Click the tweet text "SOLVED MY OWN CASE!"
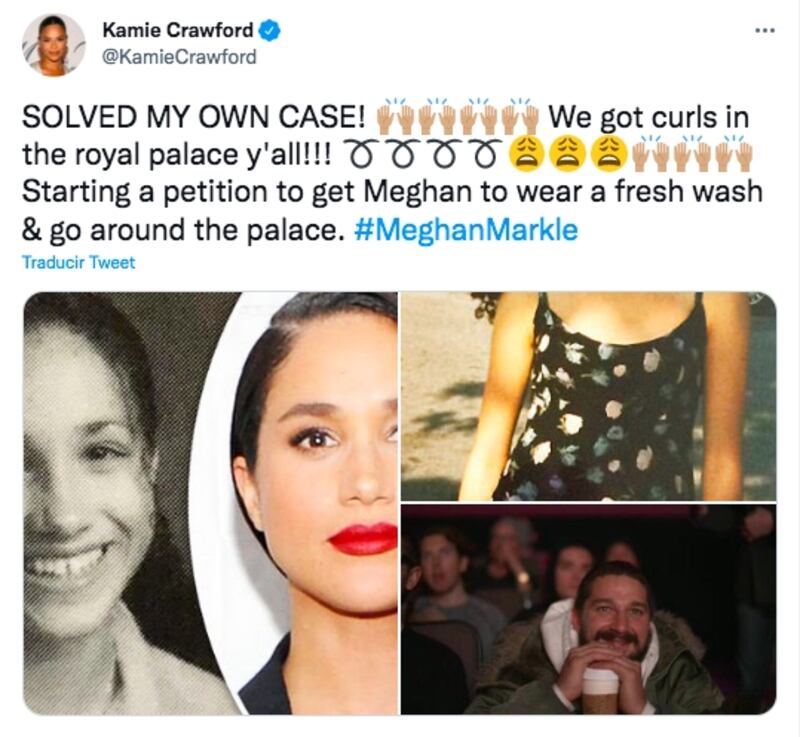Image resolution: width=800 pixels, height=737 pixels. [194, 117]
